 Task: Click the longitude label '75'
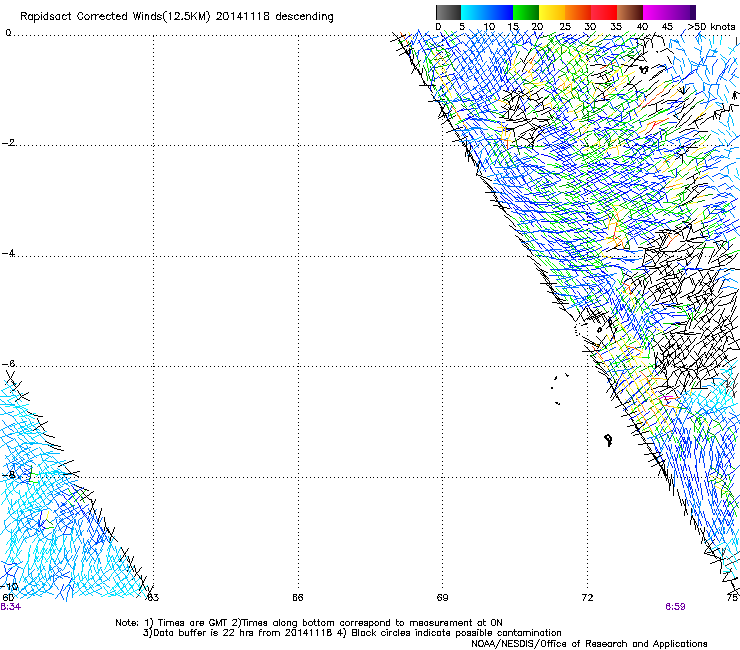pos(732,598)
